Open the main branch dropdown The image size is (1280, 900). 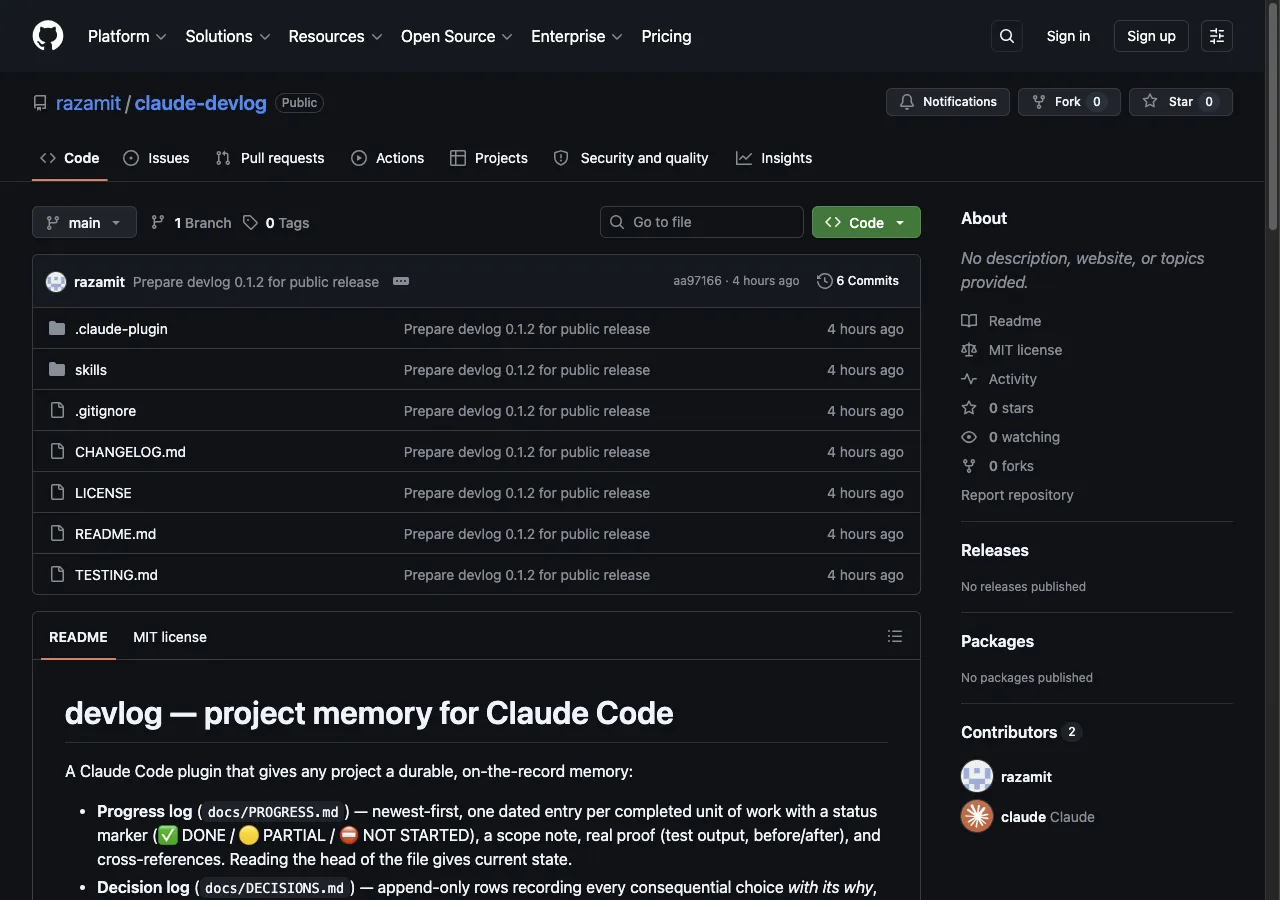[x=84, y=222]
